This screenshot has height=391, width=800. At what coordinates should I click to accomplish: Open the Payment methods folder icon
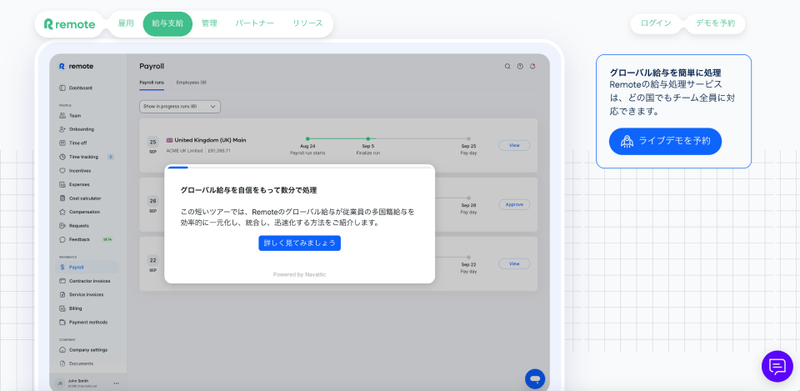tap(62, 322)
